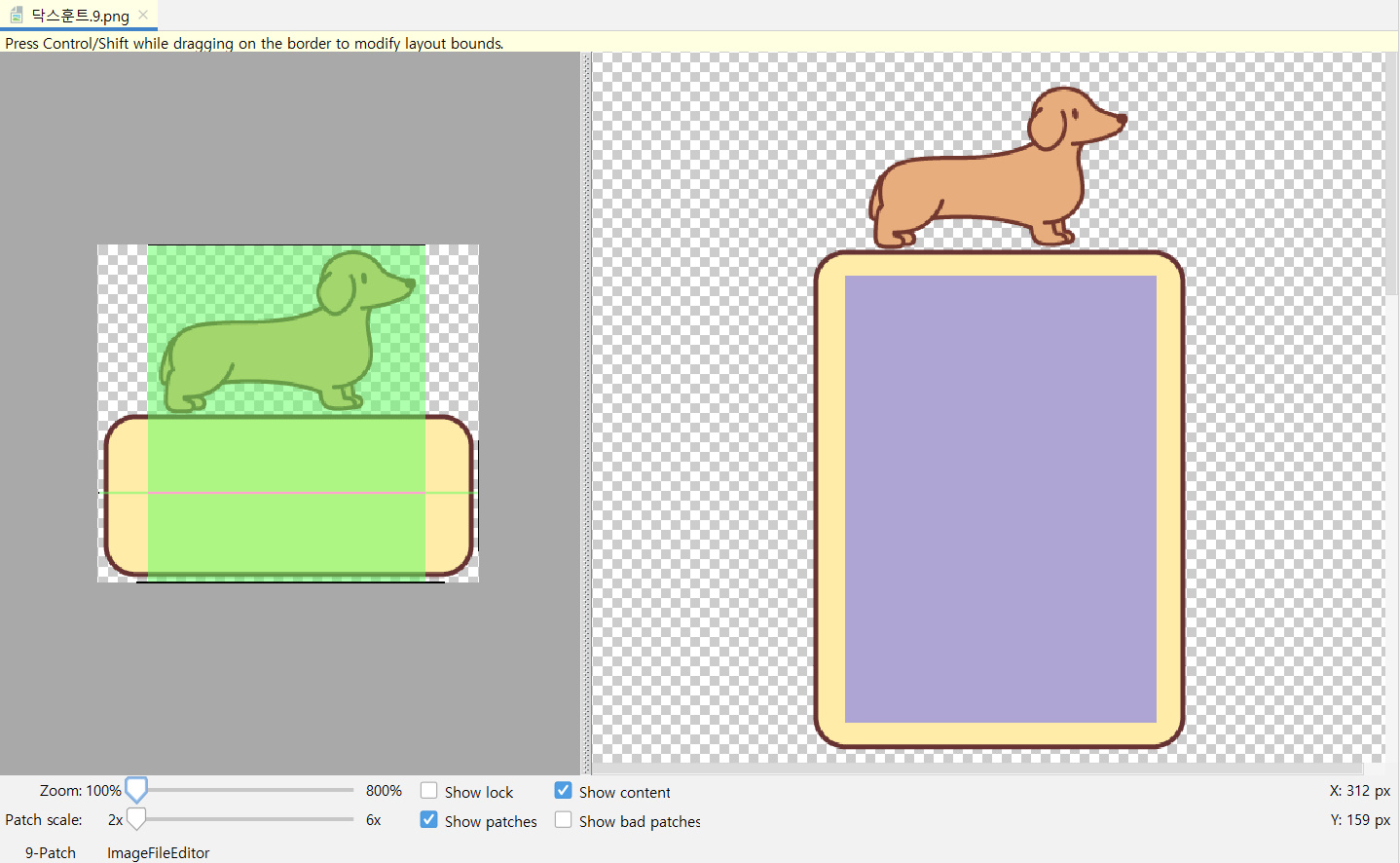Click the 'Zoom: 100%' label
Screen dimensions: 1400x863
(x=80, y=791)
